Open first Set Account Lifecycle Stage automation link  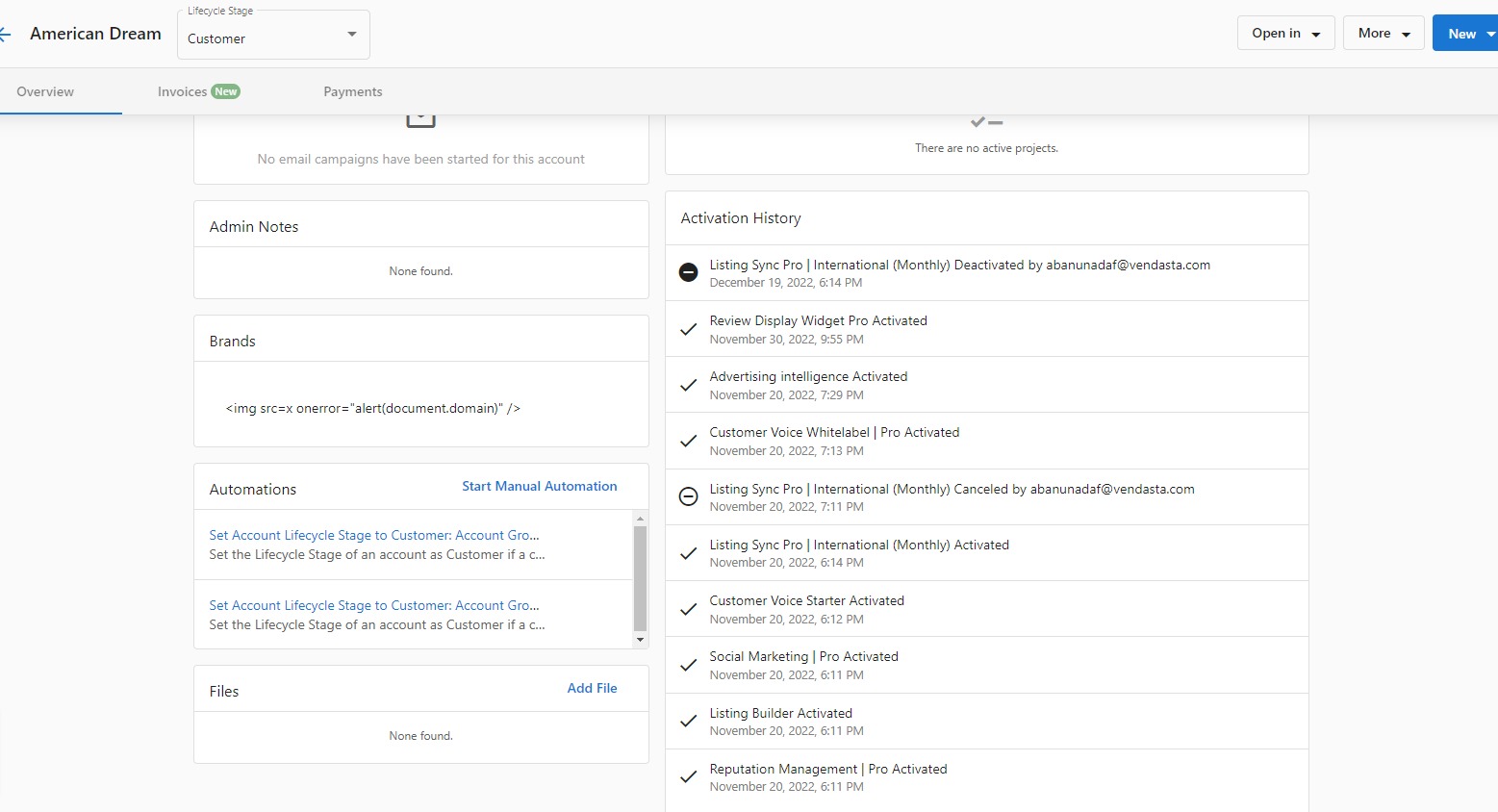pos(374,535)
